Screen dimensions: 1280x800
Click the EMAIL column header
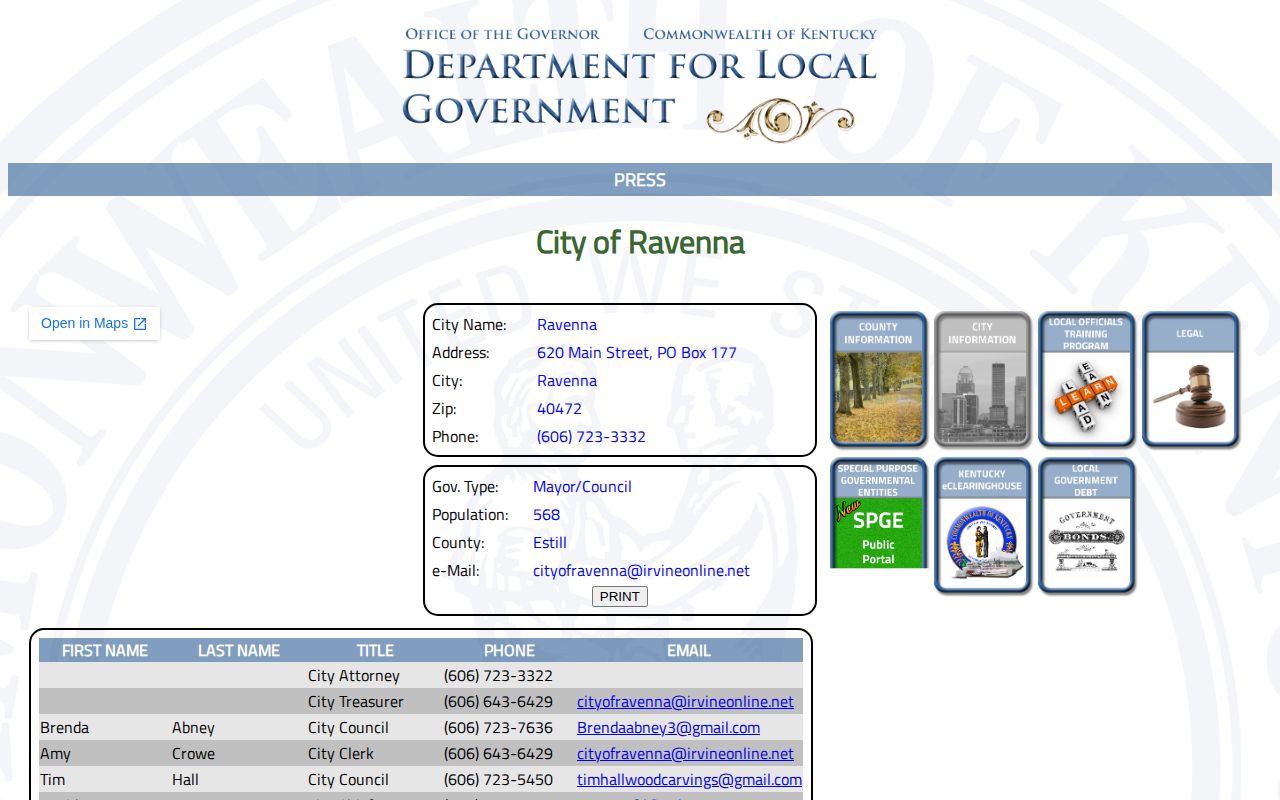689,651
